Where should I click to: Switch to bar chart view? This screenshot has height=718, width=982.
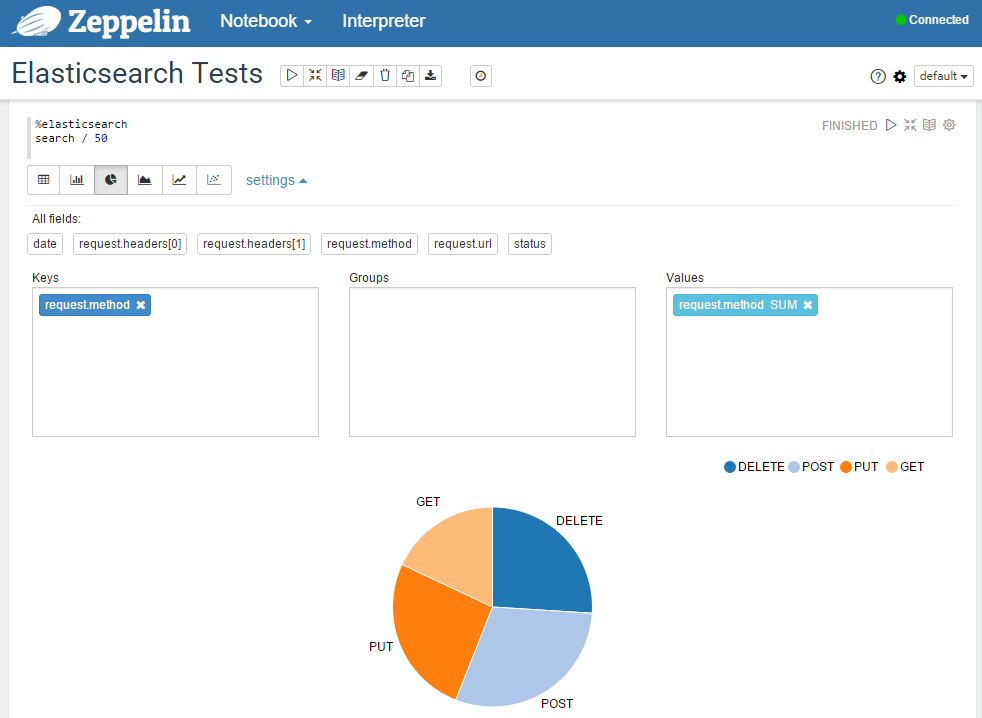[x=77, y=180]
